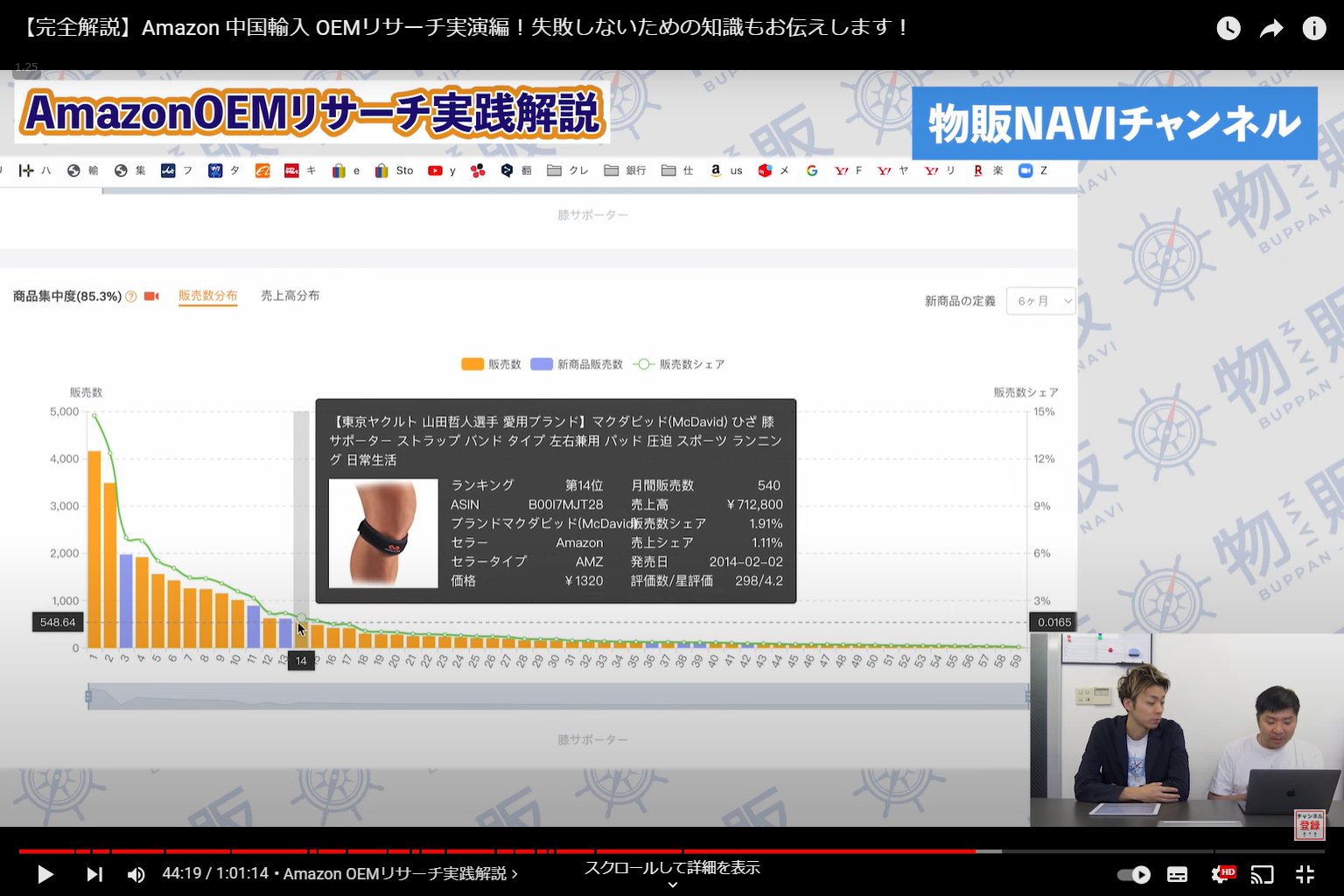This screenshot has width=1344, height=896.
Task: Open video settings gear
Action: [1220, 874]
